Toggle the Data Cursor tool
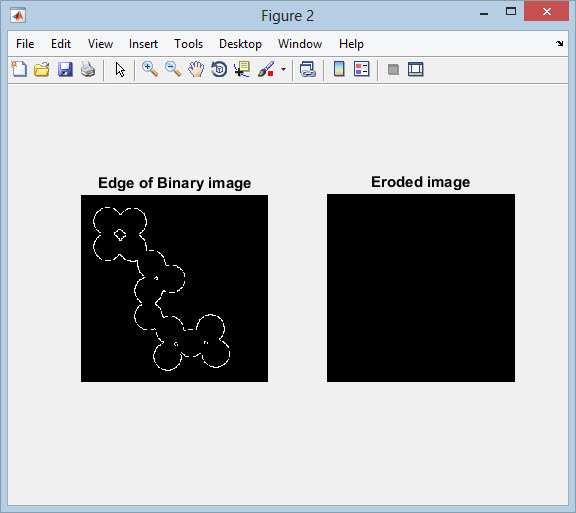The width and height of the screenshot is (576, 513). pos(242,69)
